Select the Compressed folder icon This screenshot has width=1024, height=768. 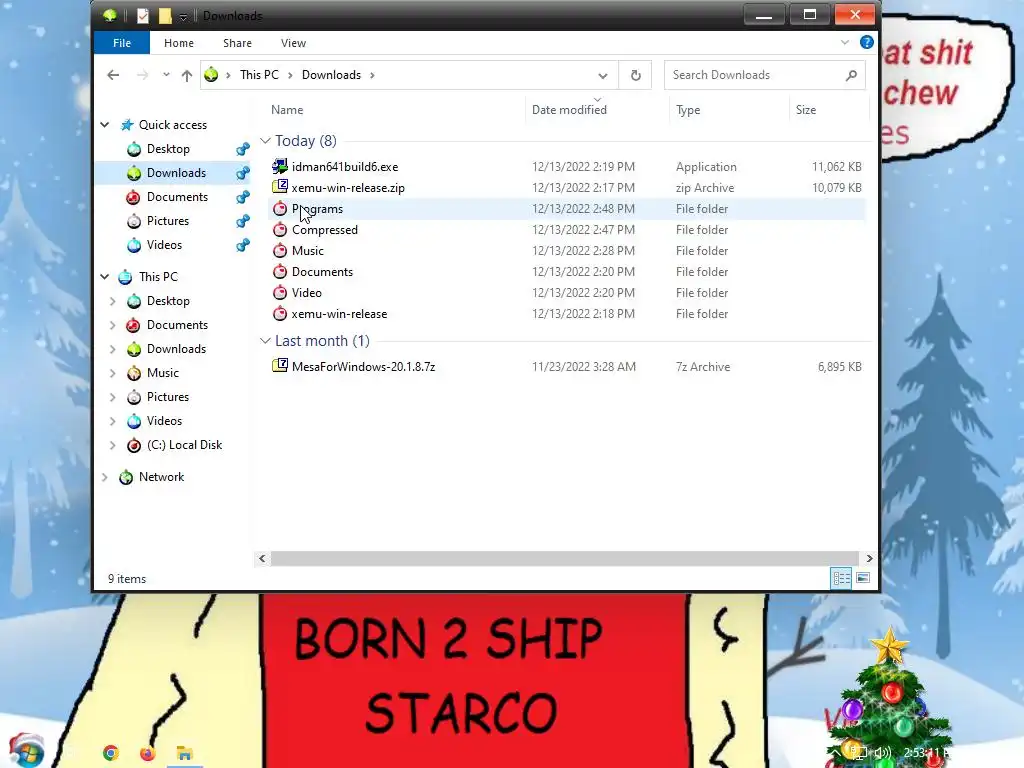(280, 229)
